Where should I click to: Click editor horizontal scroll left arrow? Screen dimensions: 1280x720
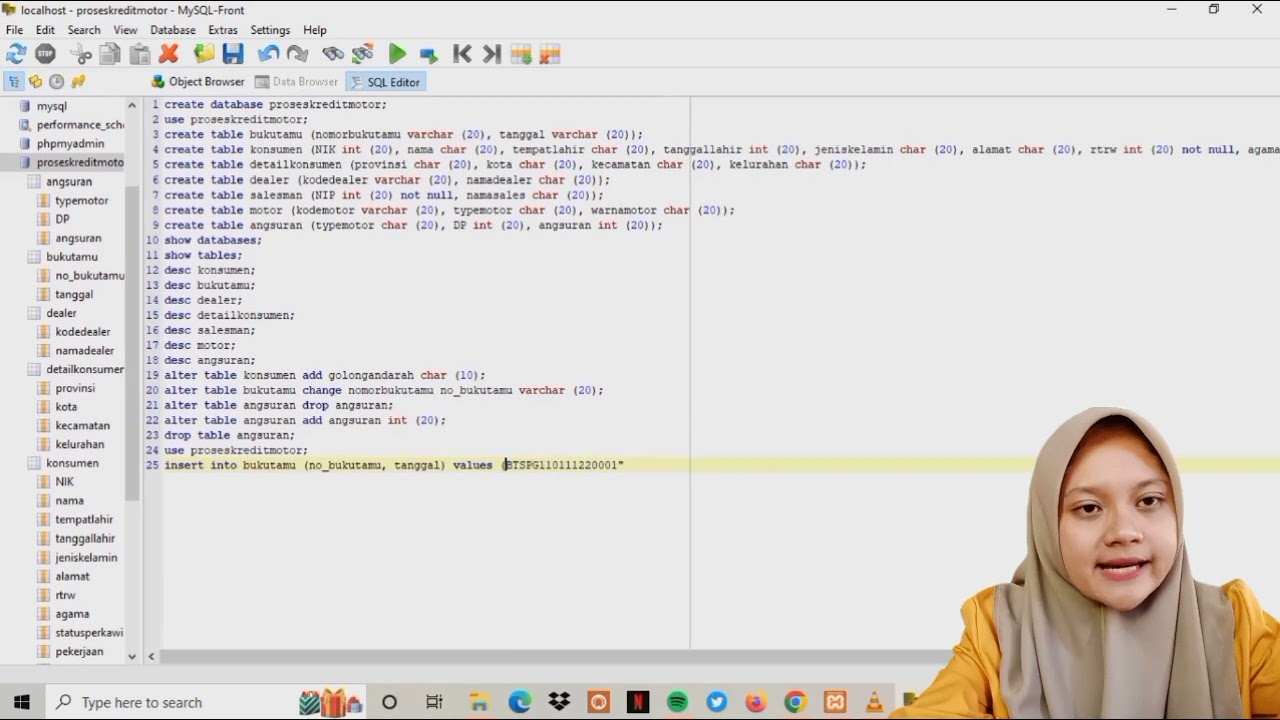(x=151, y=657)
